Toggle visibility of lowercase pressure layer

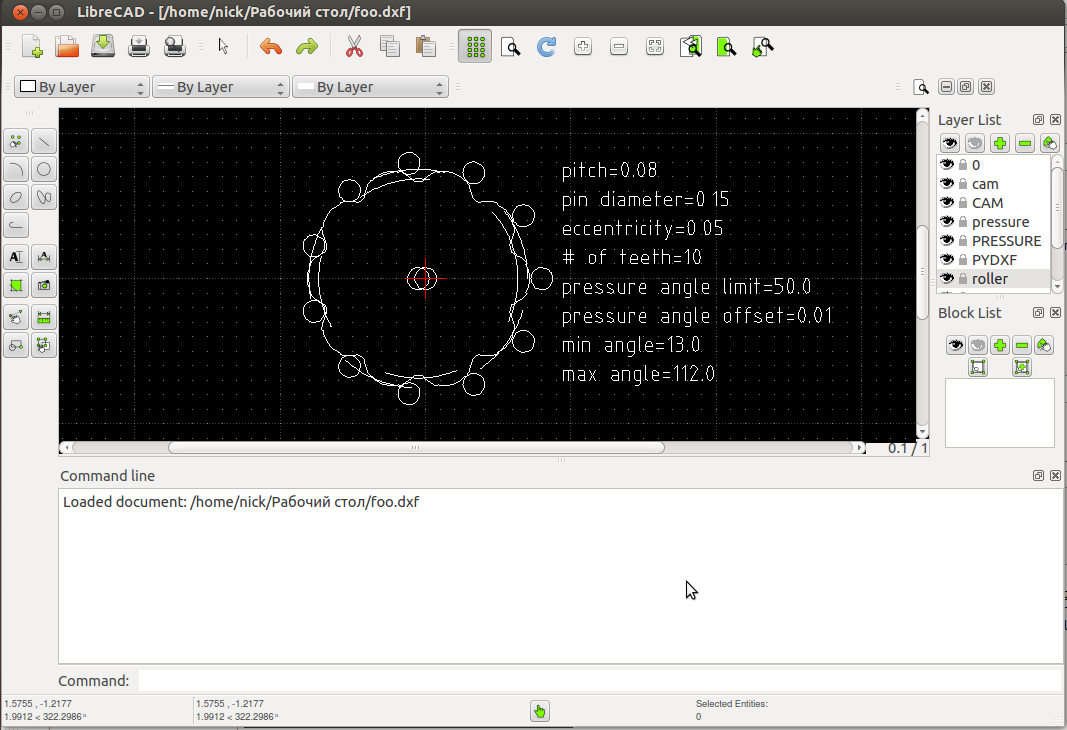point(947,221)
